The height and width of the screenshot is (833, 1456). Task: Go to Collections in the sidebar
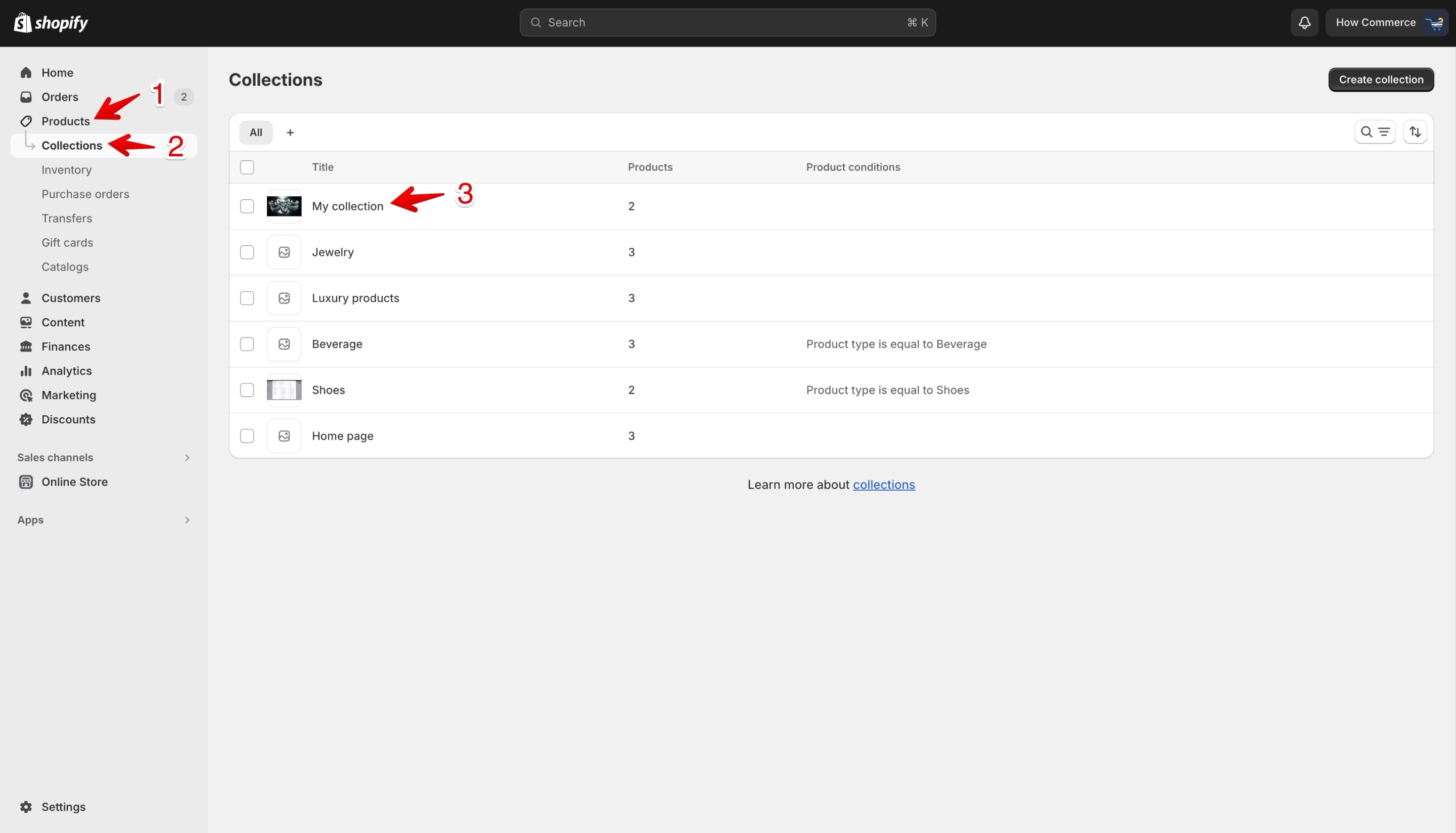(71, 145)
